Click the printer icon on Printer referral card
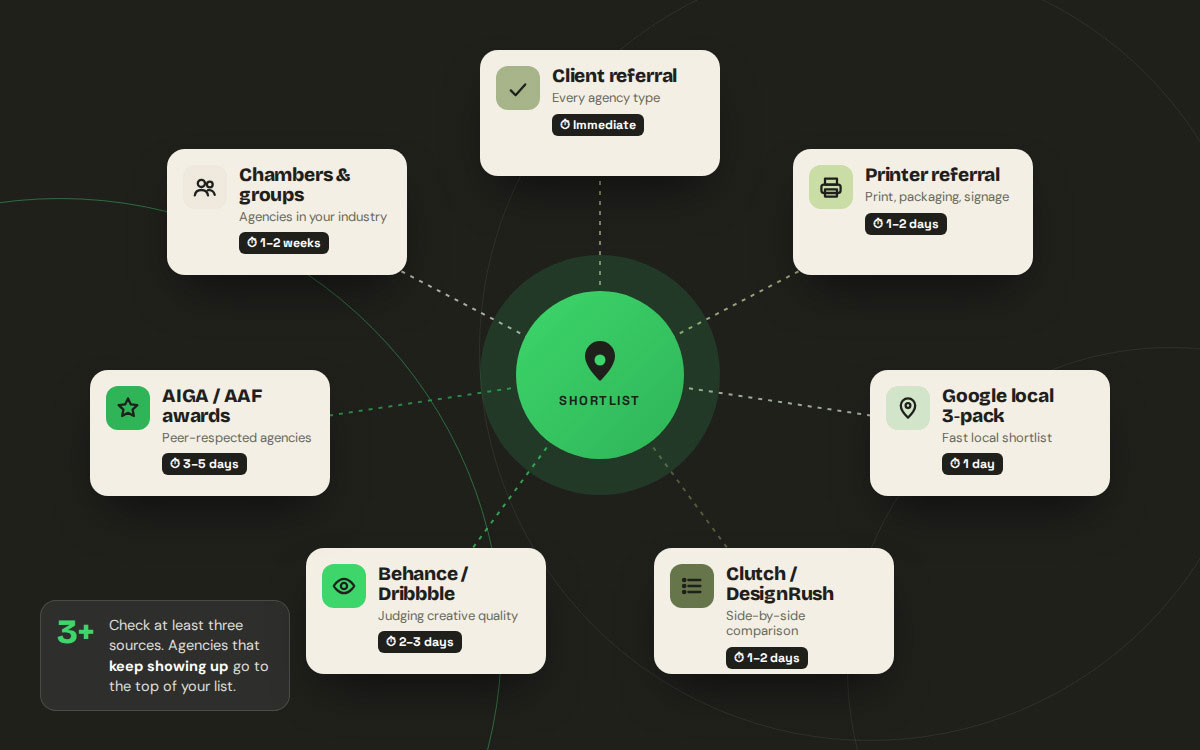Viewport: 1200px width, 750px height. 831,187
